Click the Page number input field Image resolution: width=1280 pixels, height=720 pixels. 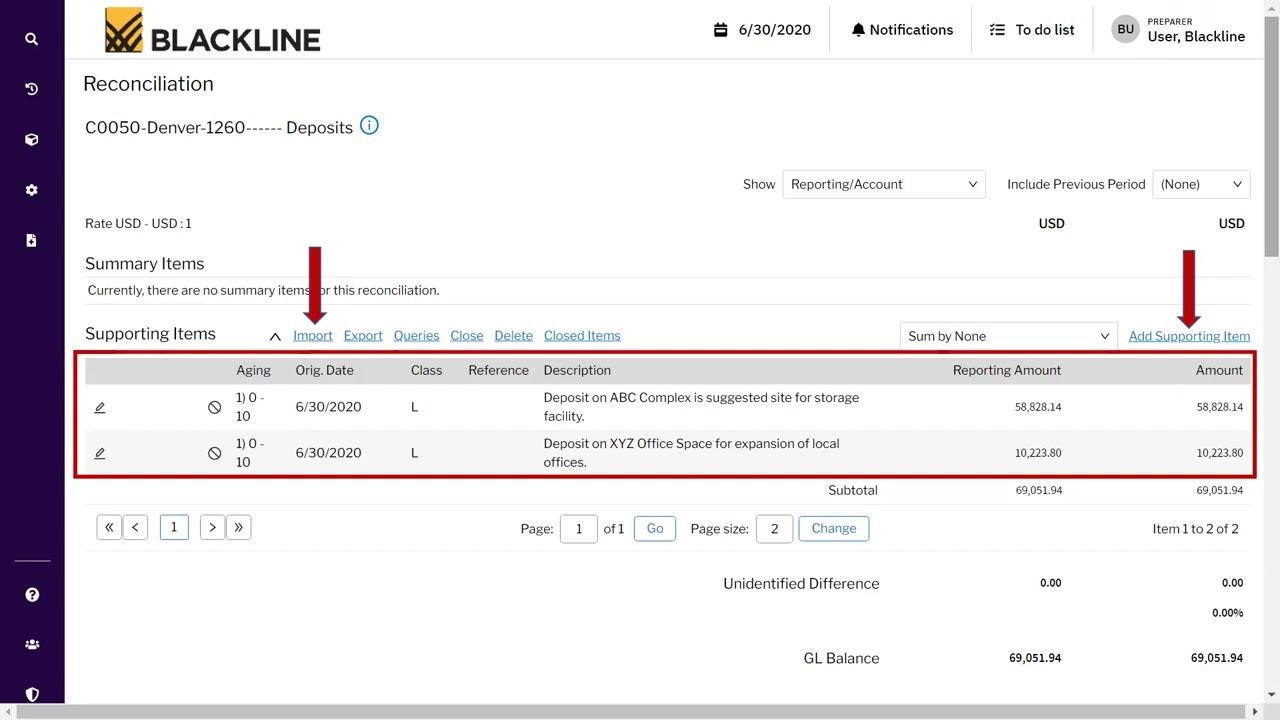pos(579,529)
